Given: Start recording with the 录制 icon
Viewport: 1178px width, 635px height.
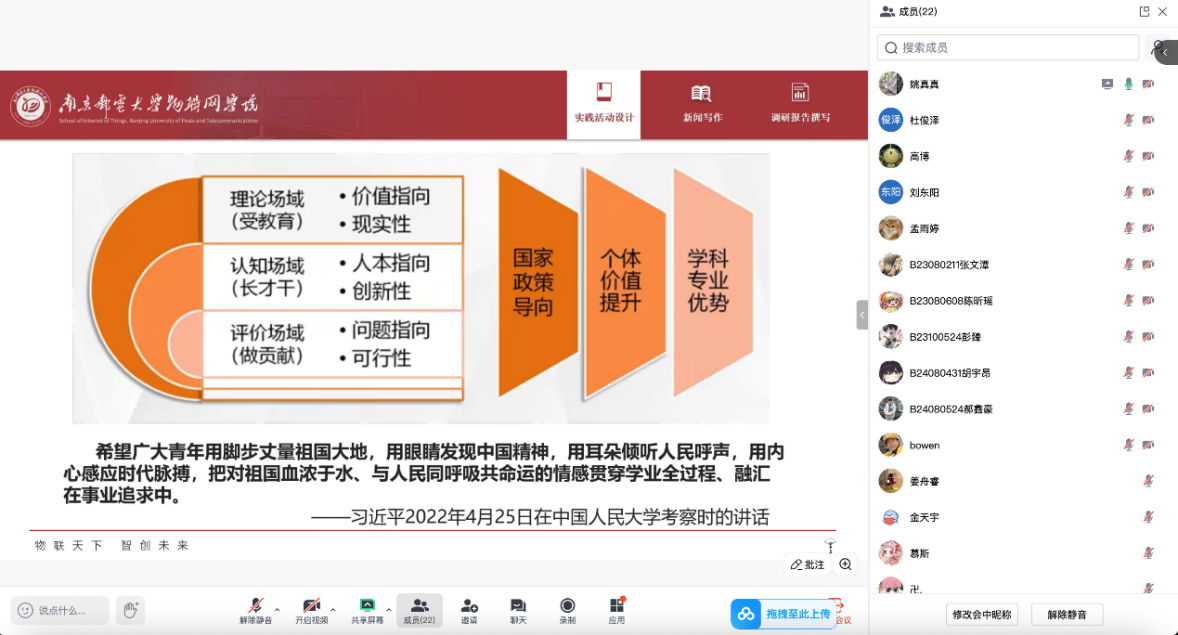Looking at the screenshot, I should [567, 609].
